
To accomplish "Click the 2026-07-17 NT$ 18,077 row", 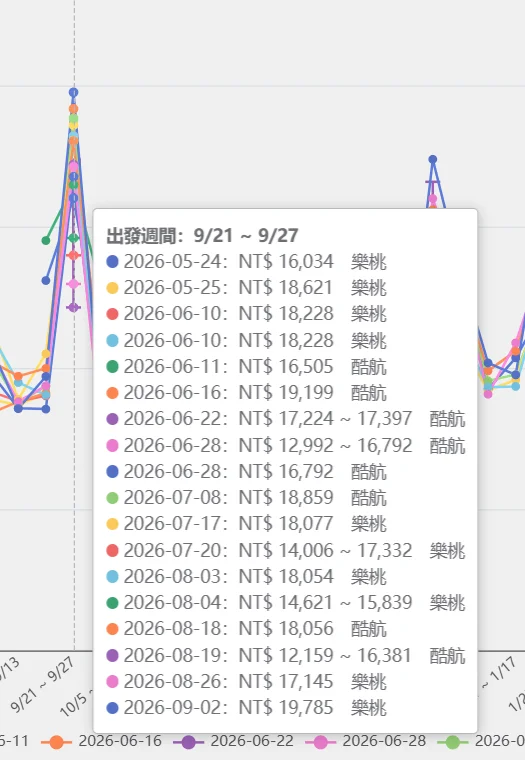I will pyautogui.click(x=246, y=524).
